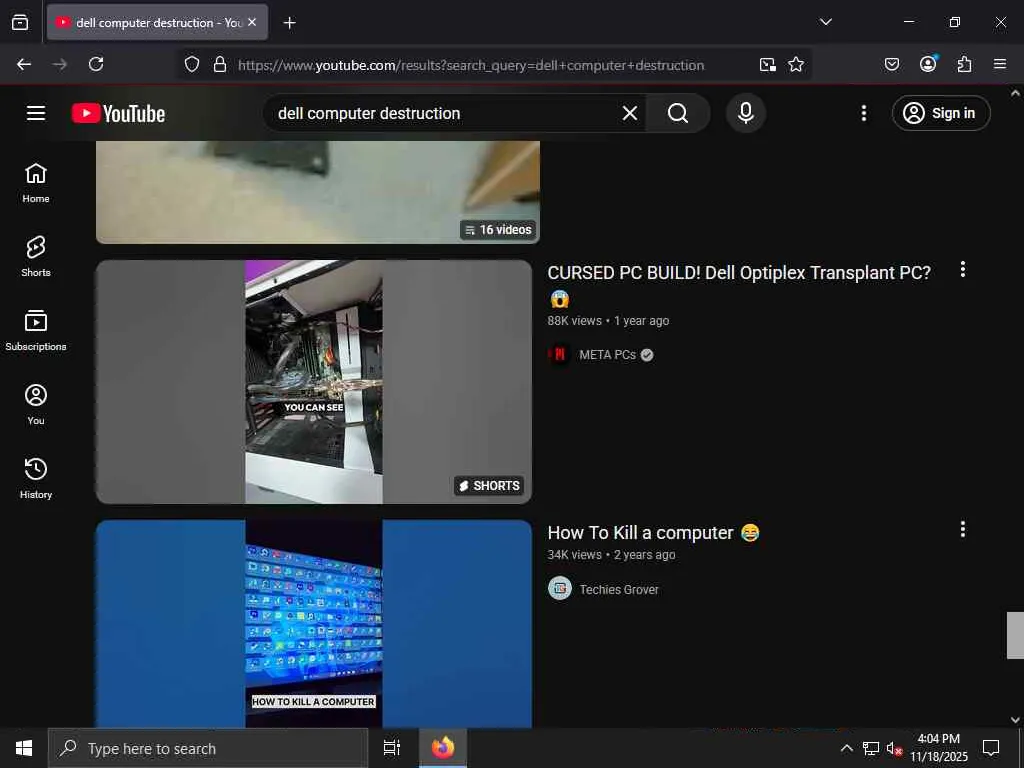Open You in the sidebar
The height and width of the screenshot is (768, 1024).
[x=36, y=404]
